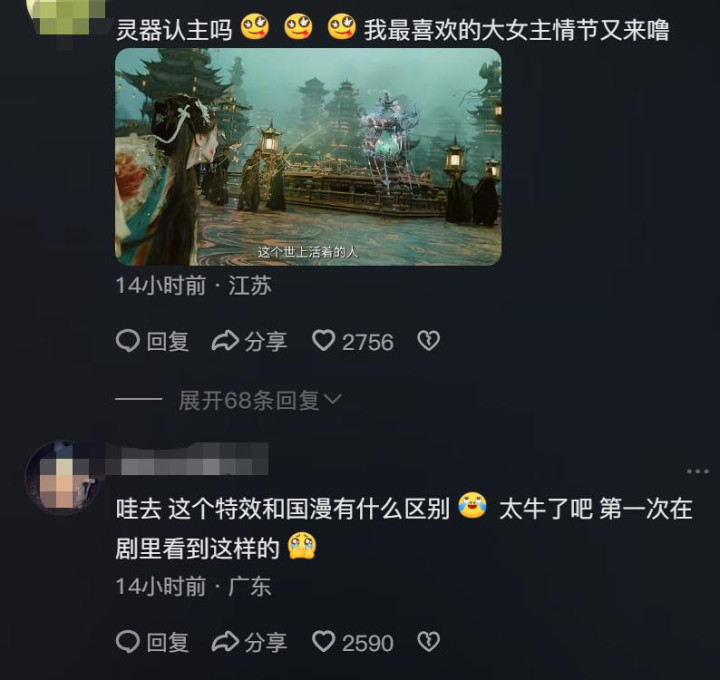Open the second commenter's blurred avatar

point(63,478)
